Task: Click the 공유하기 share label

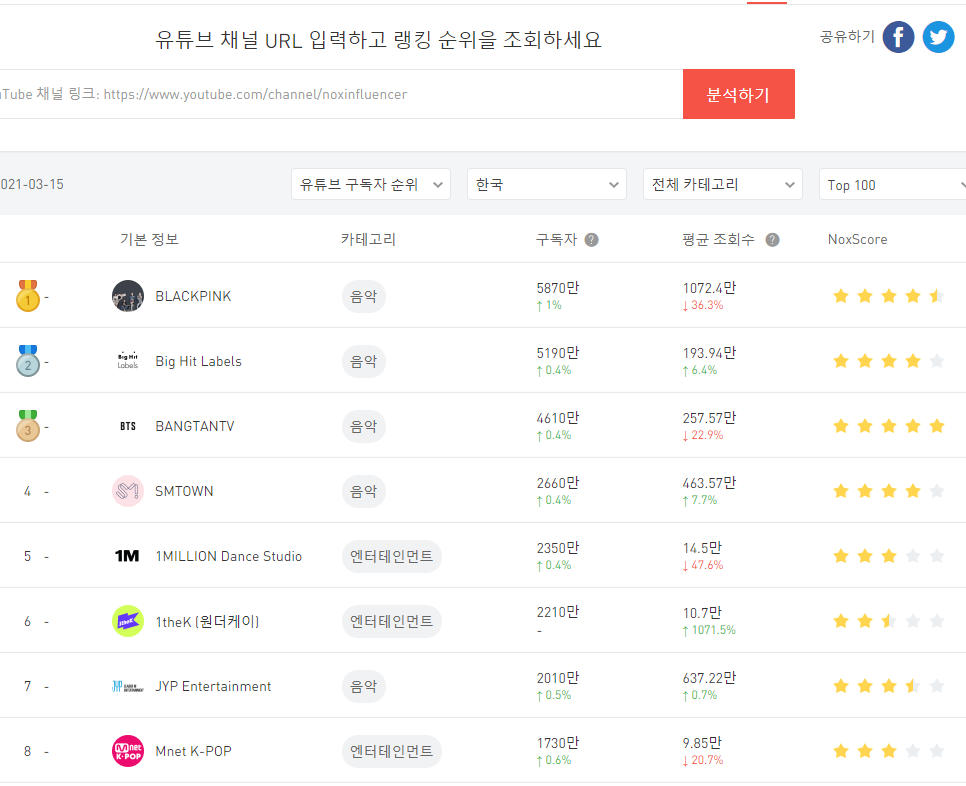Action: pos(847,37)
